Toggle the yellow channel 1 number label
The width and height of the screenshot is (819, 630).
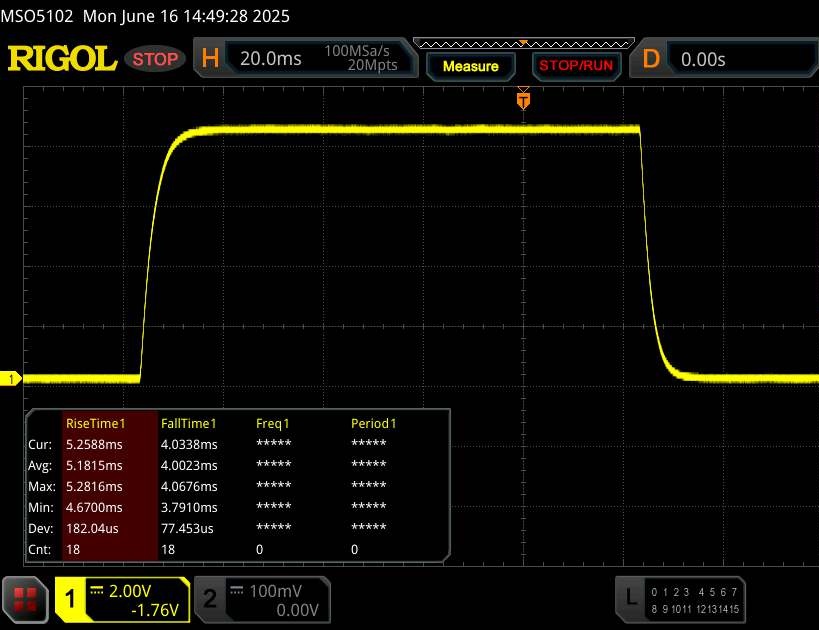pyautogui.click(x=70, y=599)
